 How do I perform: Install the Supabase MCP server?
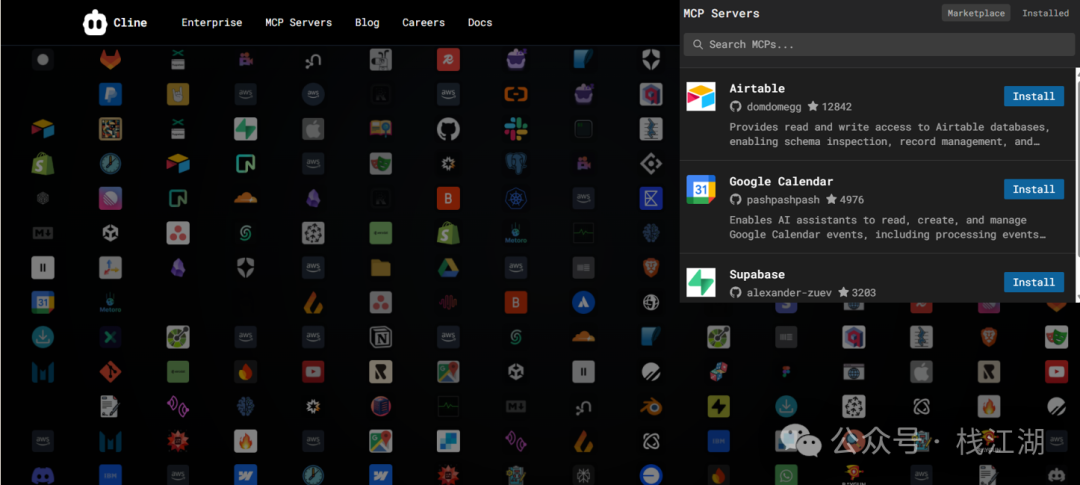point(1034,282)
